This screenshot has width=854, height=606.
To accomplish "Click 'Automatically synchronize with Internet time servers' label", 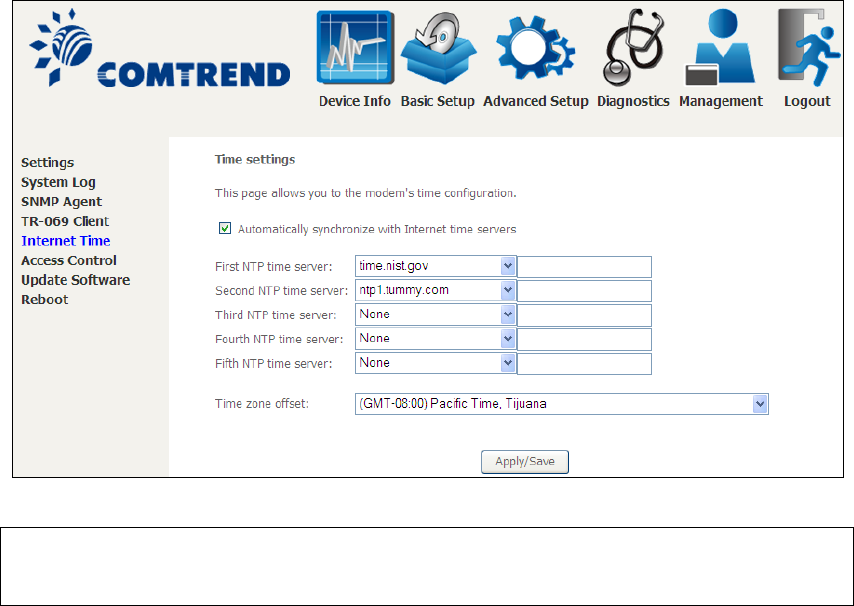I will 377,229.
